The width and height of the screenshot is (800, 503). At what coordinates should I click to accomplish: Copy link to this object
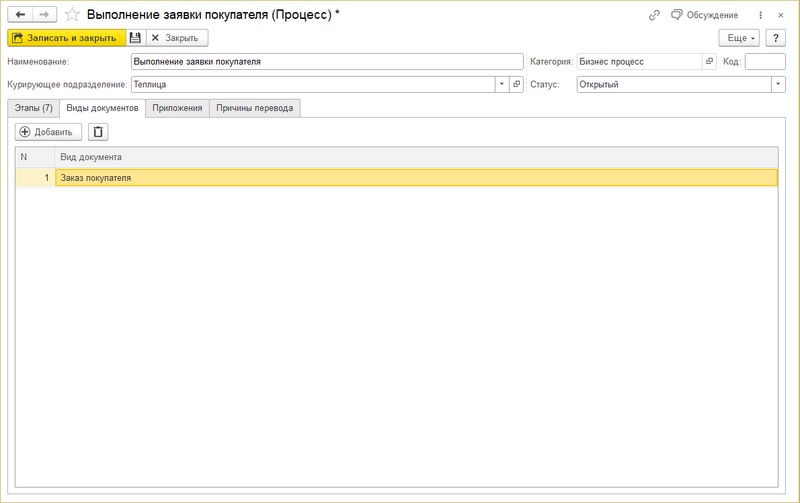click(x=654, y=15)
